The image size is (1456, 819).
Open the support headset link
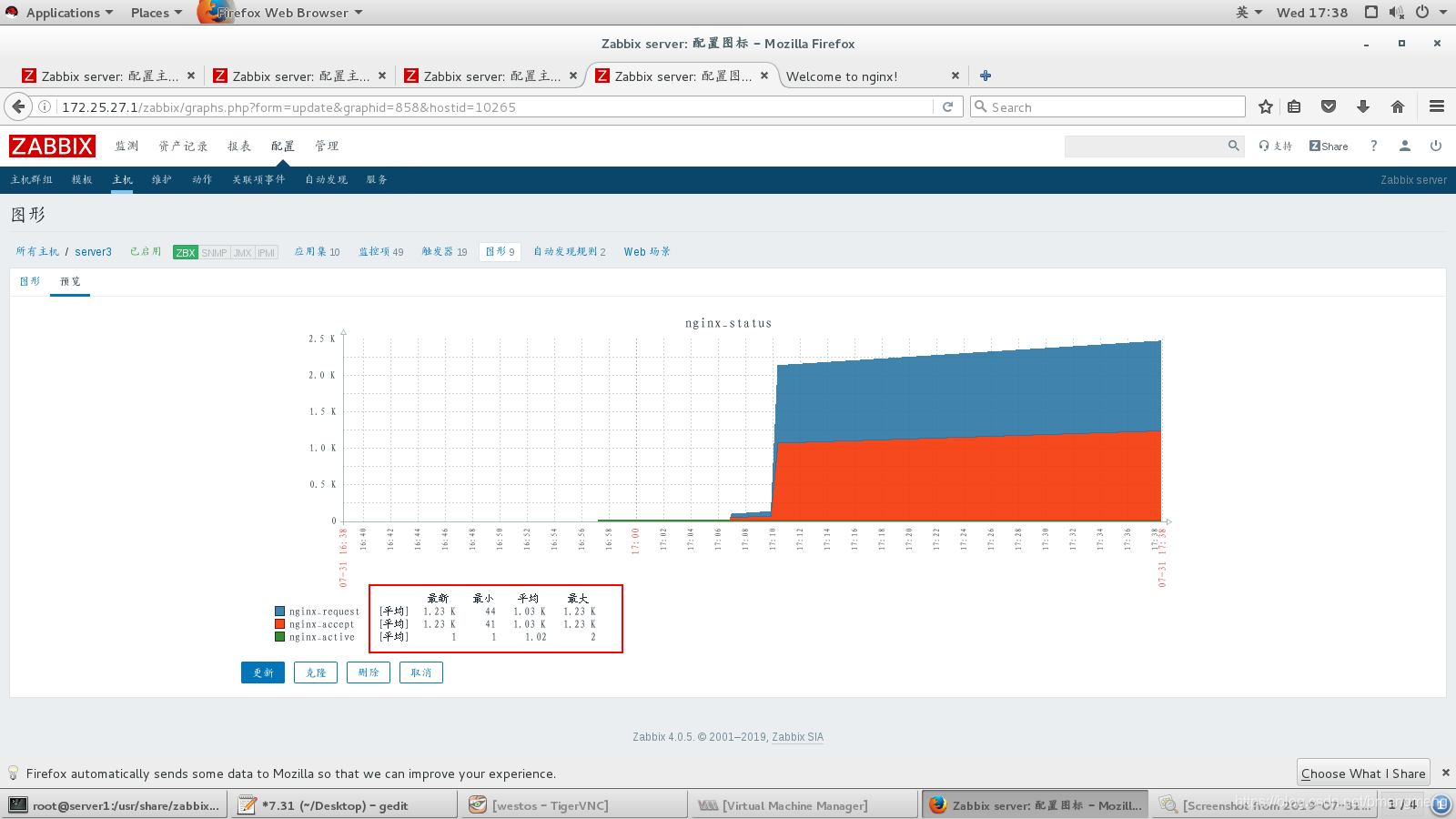coord(1275,146)
